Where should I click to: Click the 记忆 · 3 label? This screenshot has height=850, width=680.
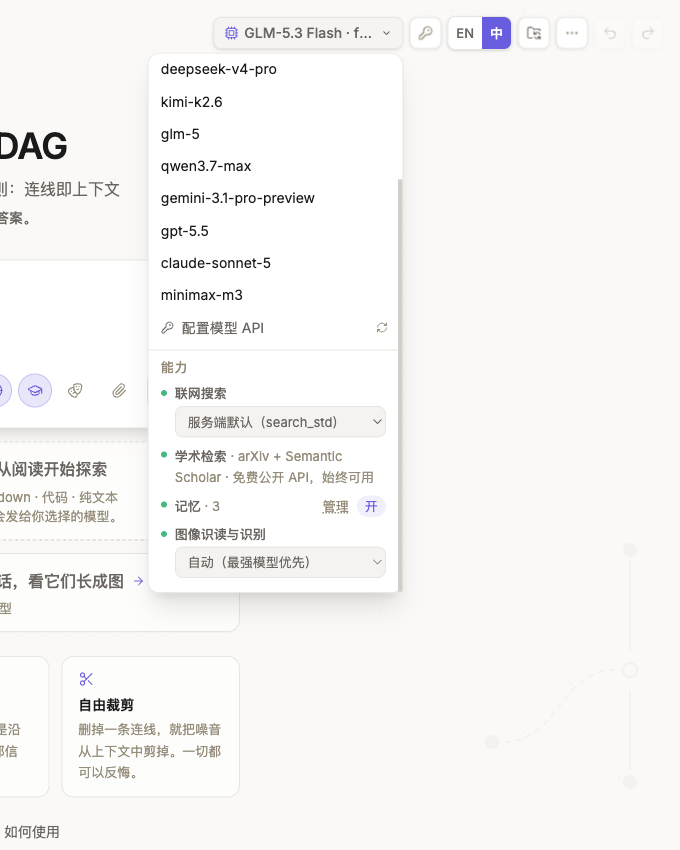pos(197,506)
